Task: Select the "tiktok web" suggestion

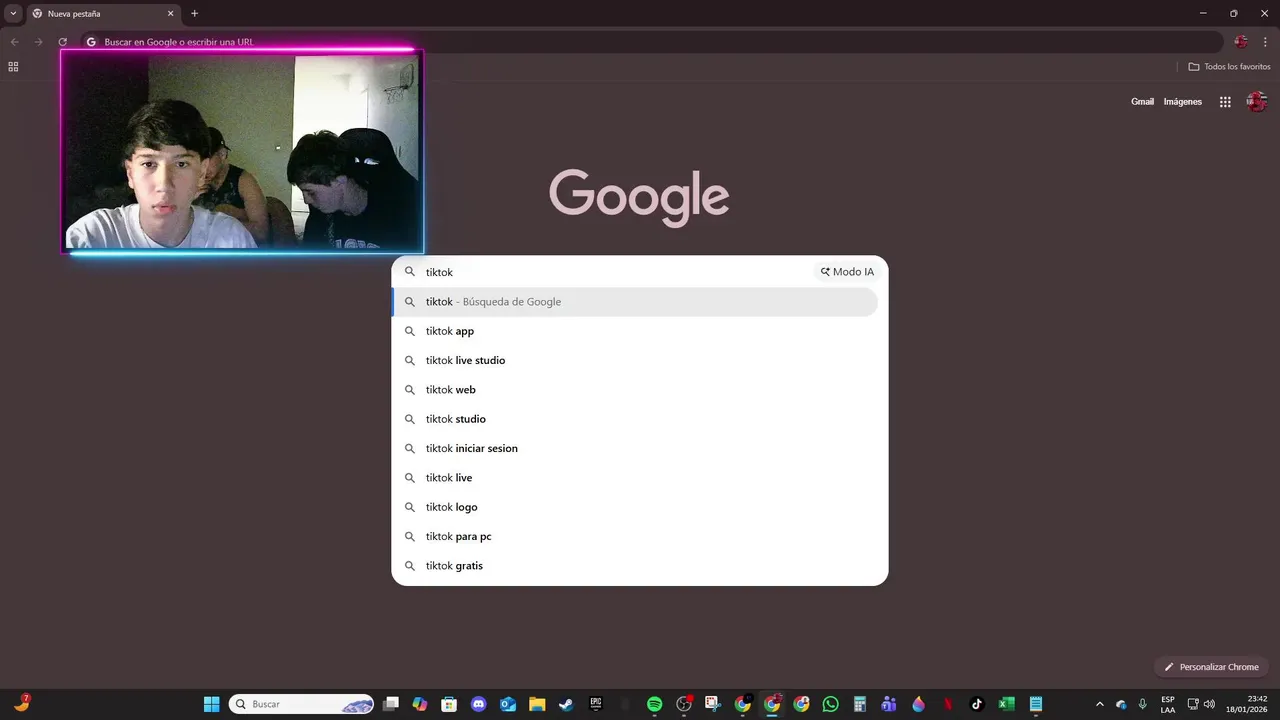Action: 636,390
